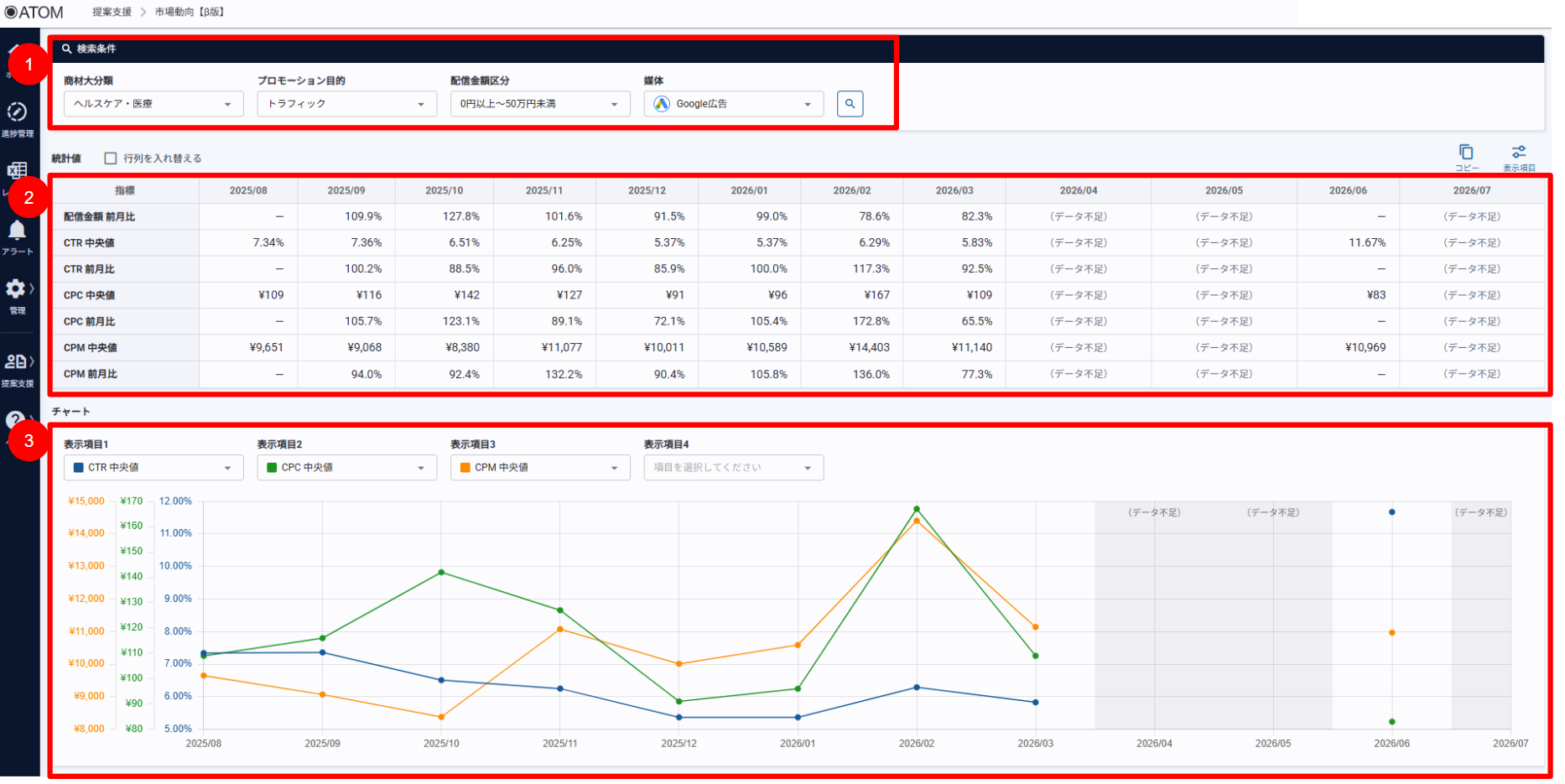Screen dimensions: 1565x784
Task: Click the ATOM logo
Action: pyautogui.click(x=34, y=12)
